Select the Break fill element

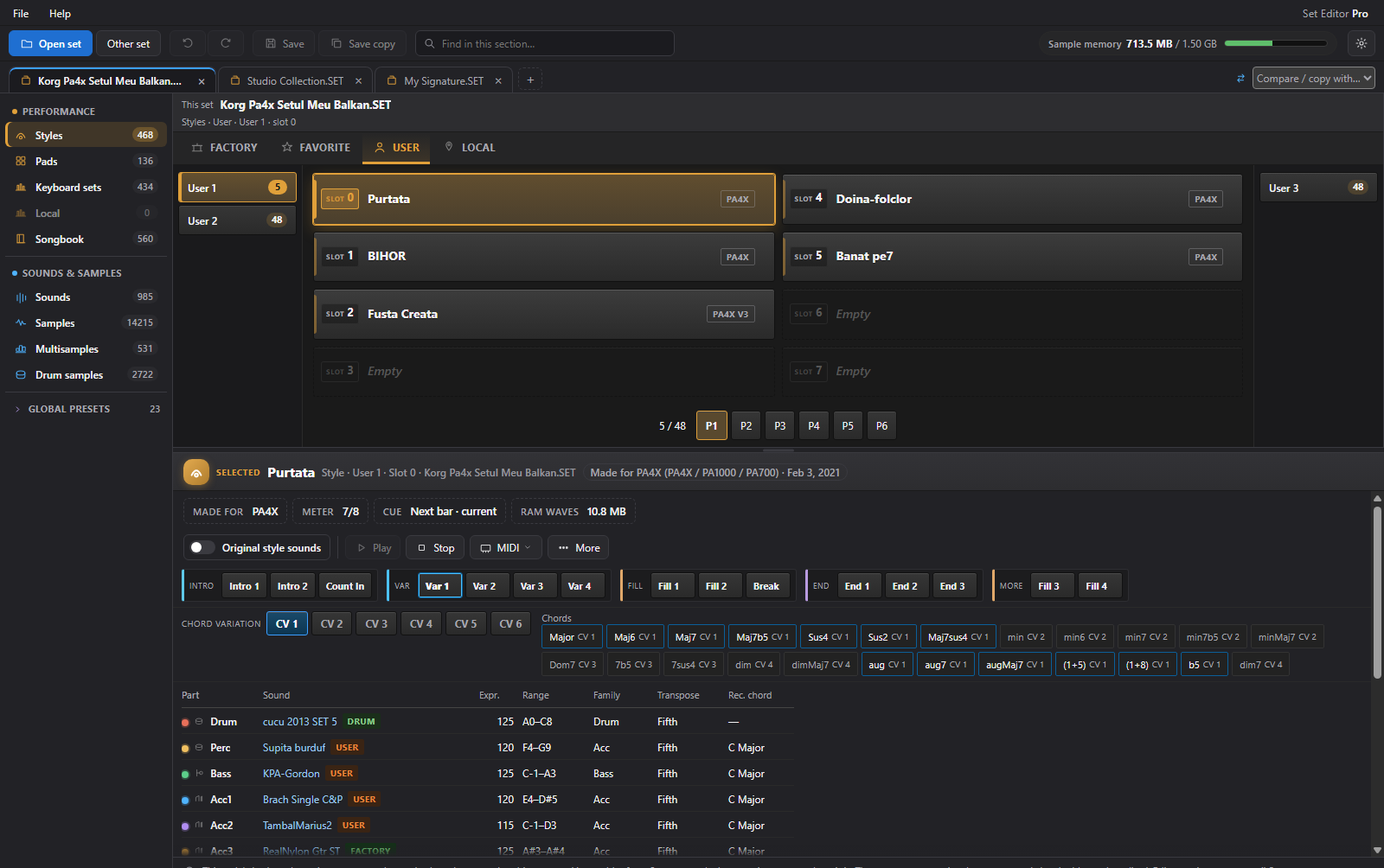point(766,586)
